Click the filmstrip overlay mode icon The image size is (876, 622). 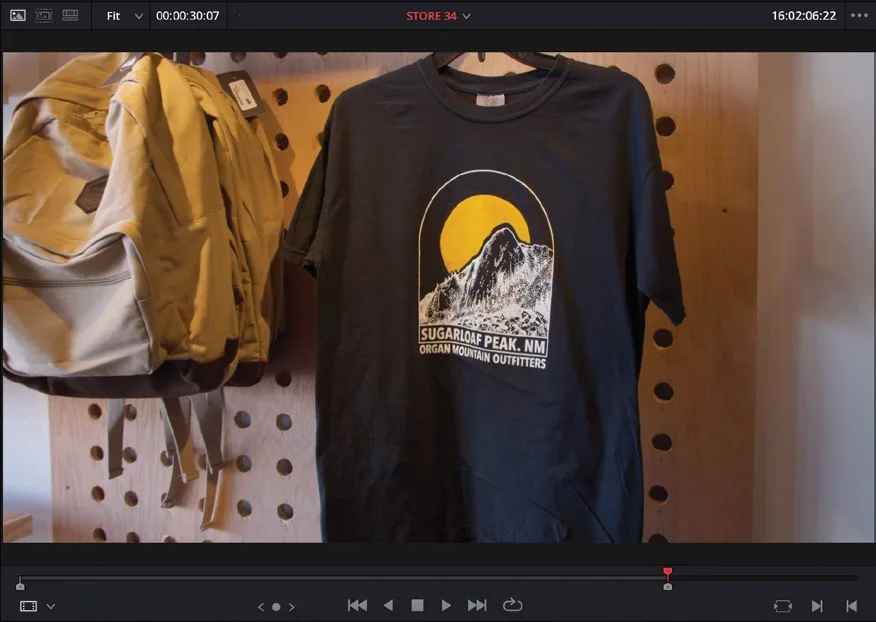point(28,606)
